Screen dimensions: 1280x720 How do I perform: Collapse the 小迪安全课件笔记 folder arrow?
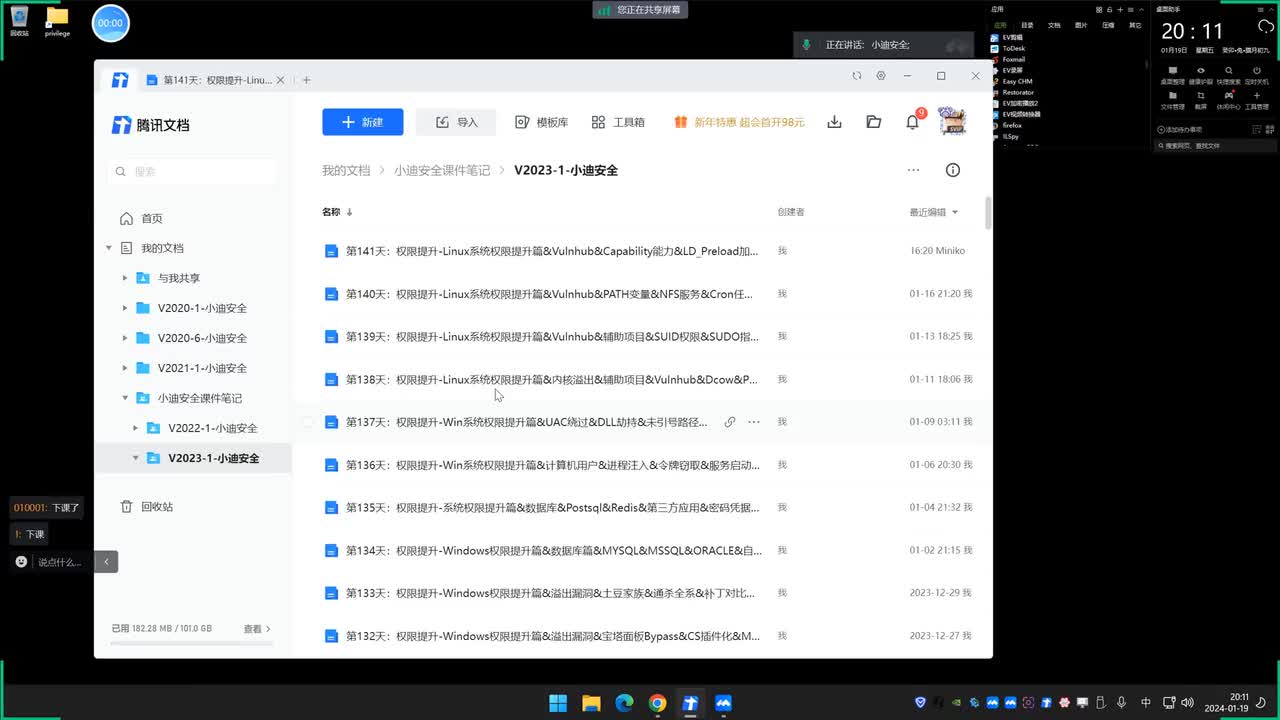(124, 398)
